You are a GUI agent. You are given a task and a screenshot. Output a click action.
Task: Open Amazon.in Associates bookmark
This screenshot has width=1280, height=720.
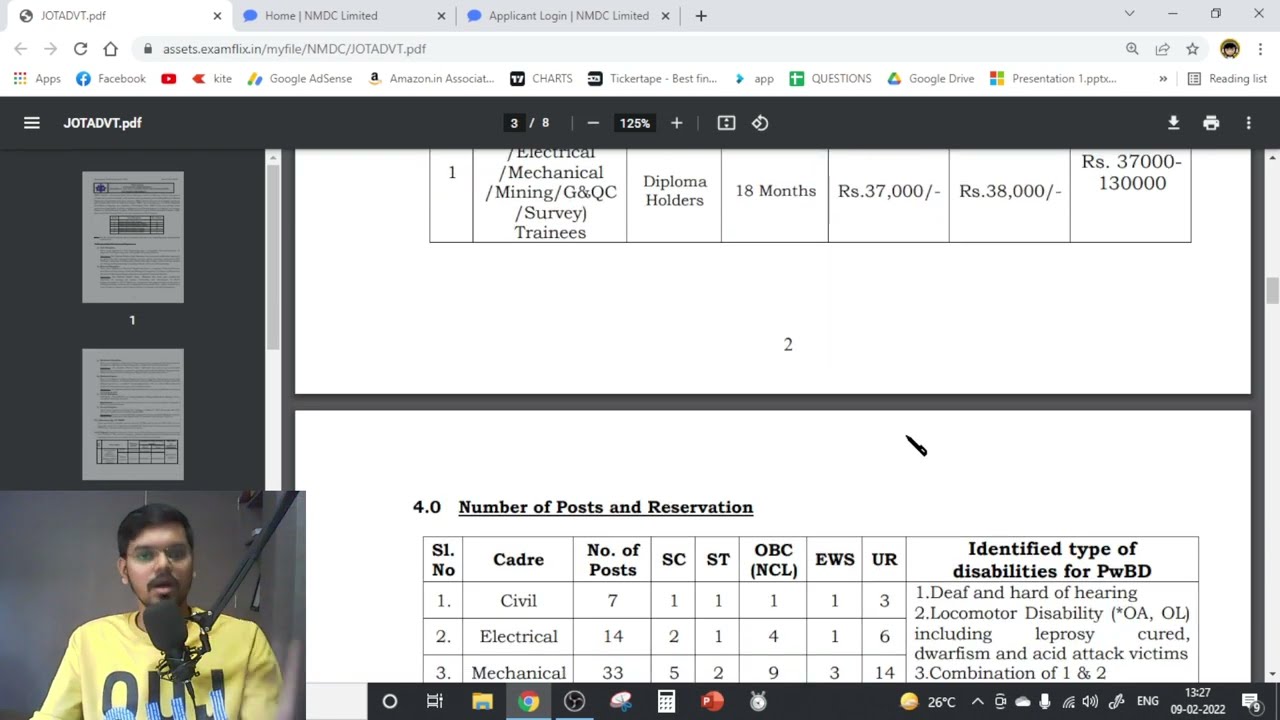pos(432,79)
